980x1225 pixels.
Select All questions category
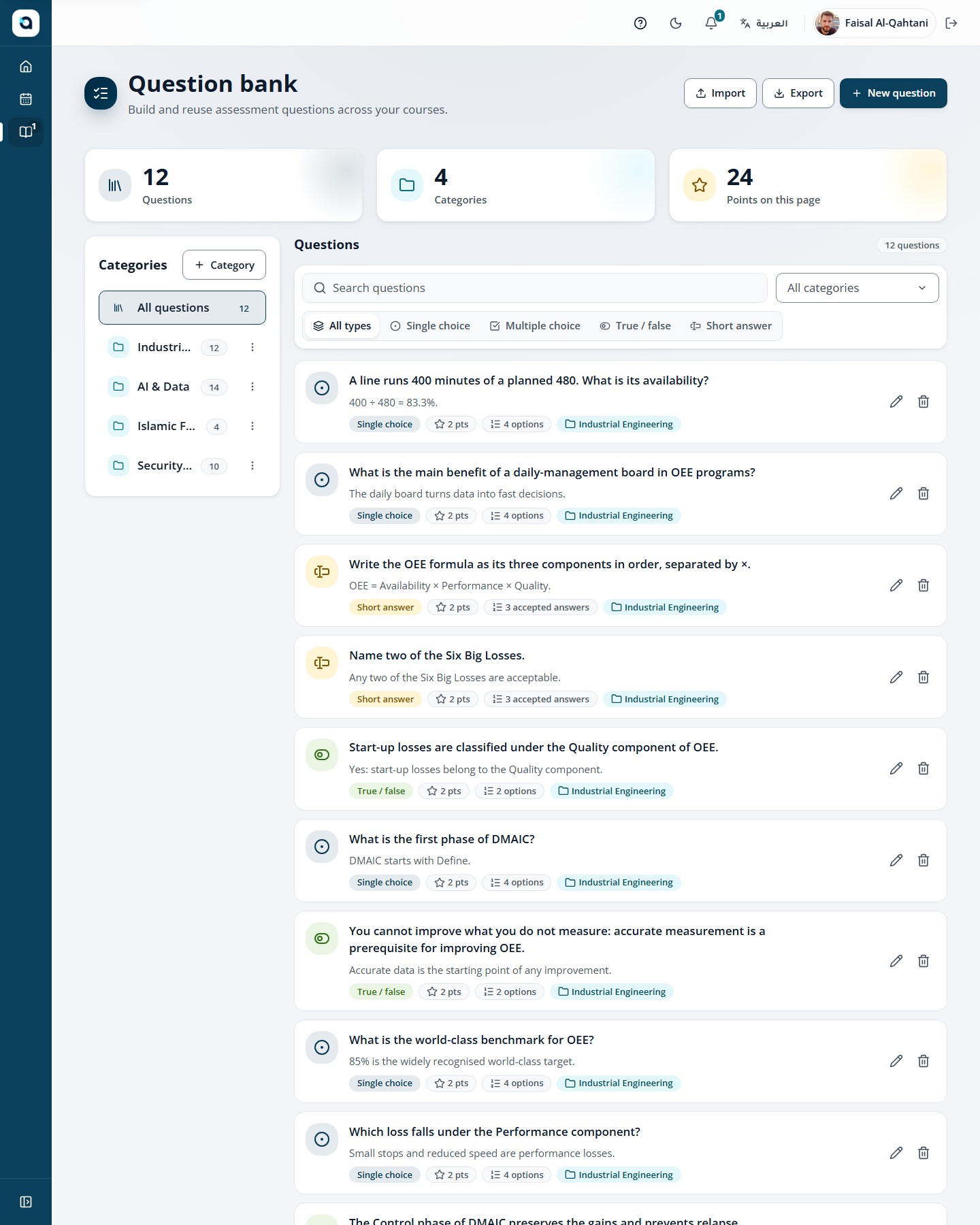(182, 308)
